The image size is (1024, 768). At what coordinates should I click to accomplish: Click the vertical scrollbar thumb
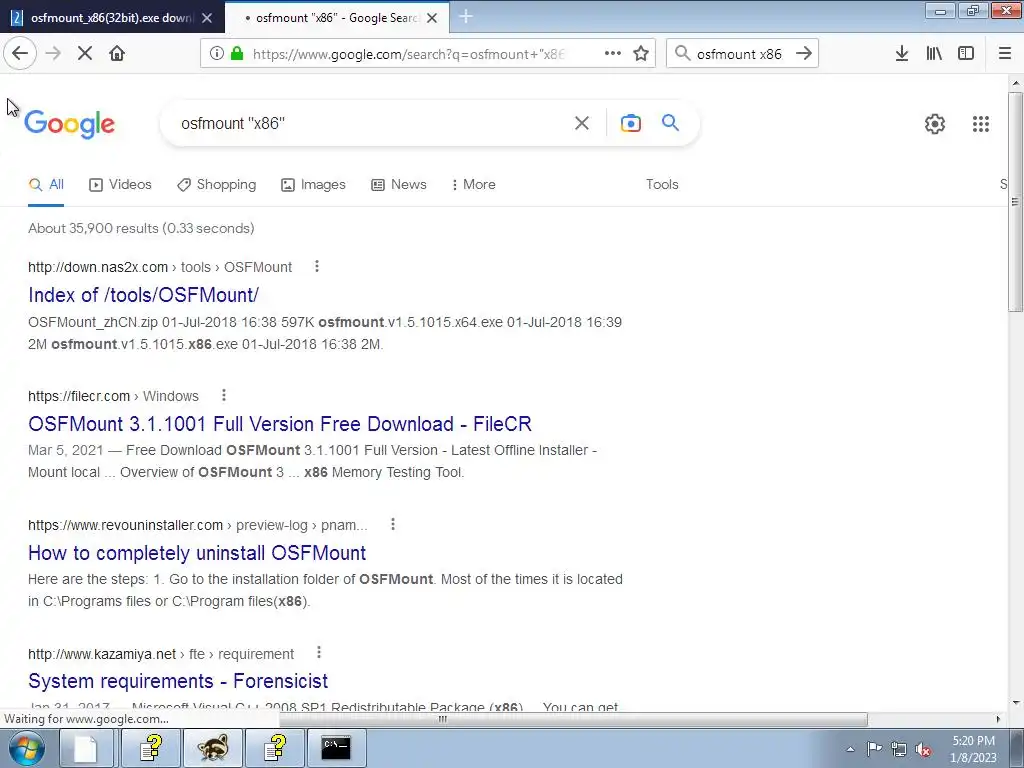click(x=1015, y=202)
